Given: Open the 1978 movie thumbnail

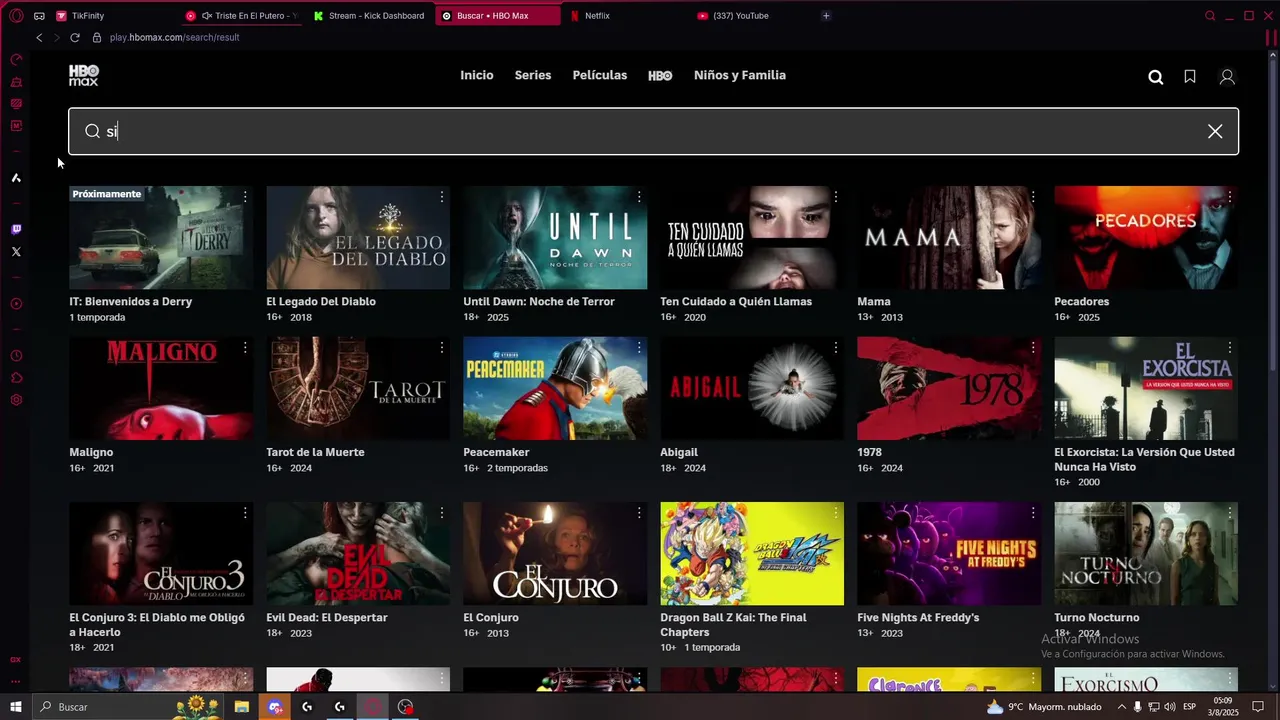Looking at the screenshot, I should pos(949,388).
